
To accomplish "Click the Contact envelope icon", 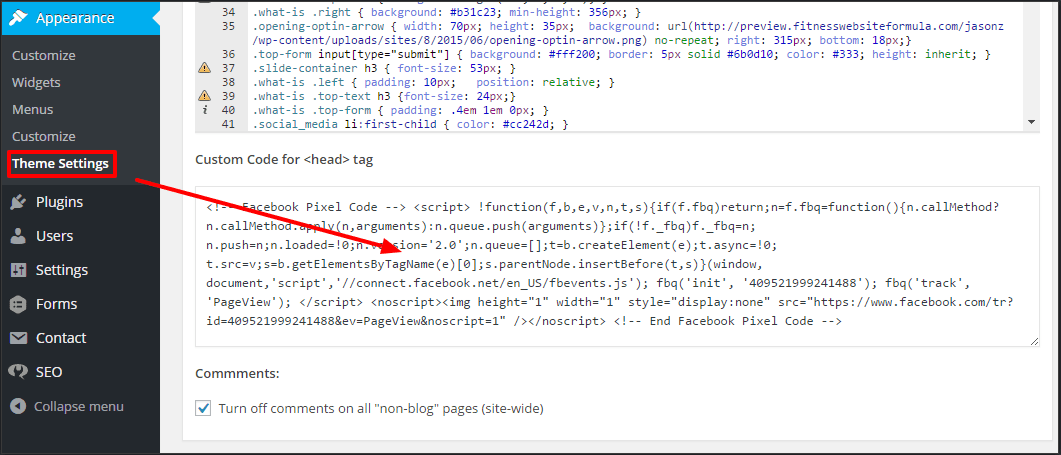I will click(x=19, y=337).
